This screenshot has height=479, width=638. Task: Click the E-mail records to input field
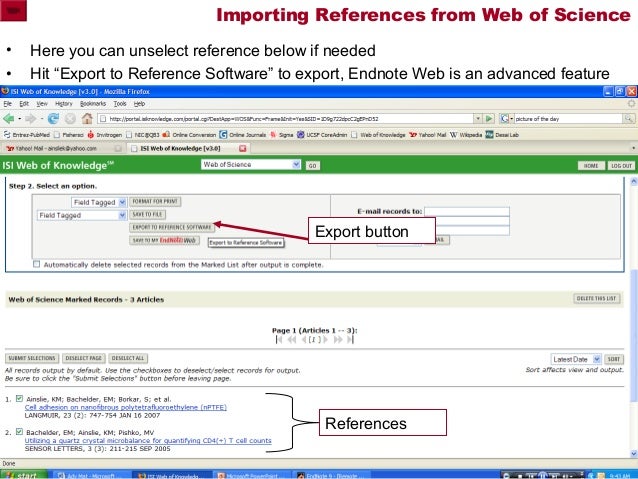pyautogui.click(x=467, y=211)
